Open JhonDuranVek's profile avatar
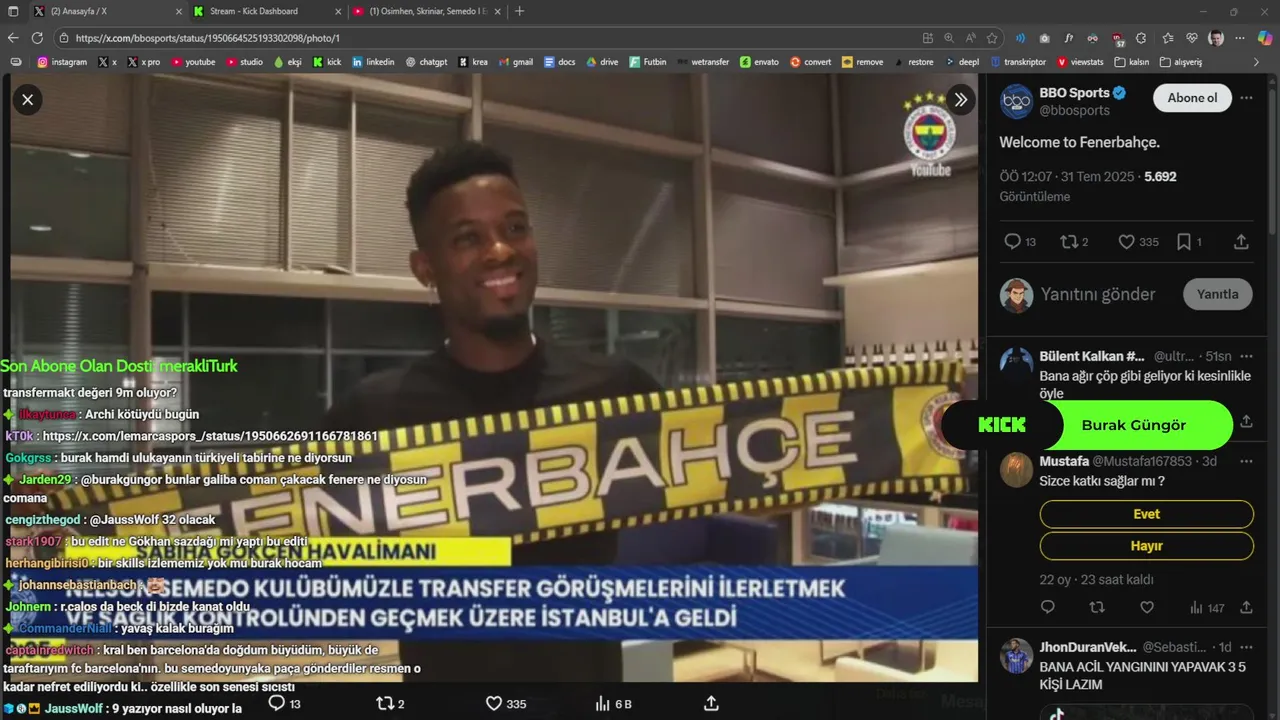The width and height of the screenshot is (1280, 720). [1016, 655]
